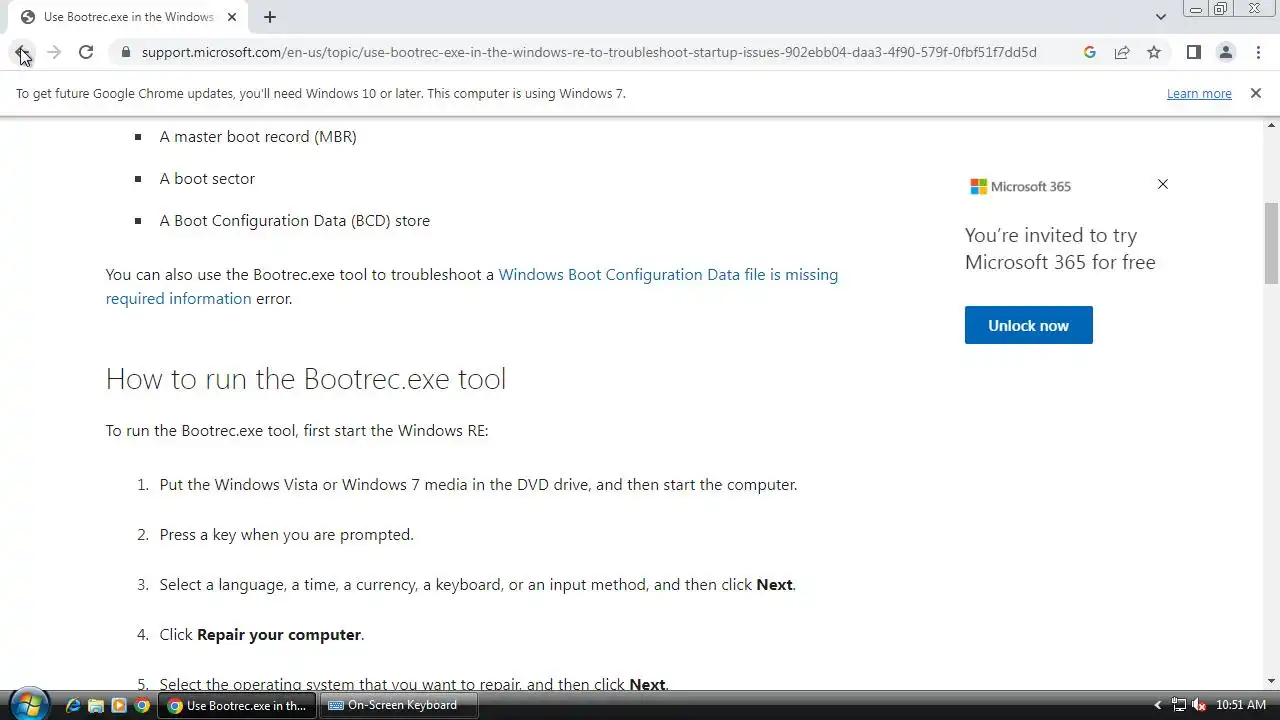Click the muted volume tray icon
The height and width of the screenshot is (720, 1280).
click(1199, 705)
